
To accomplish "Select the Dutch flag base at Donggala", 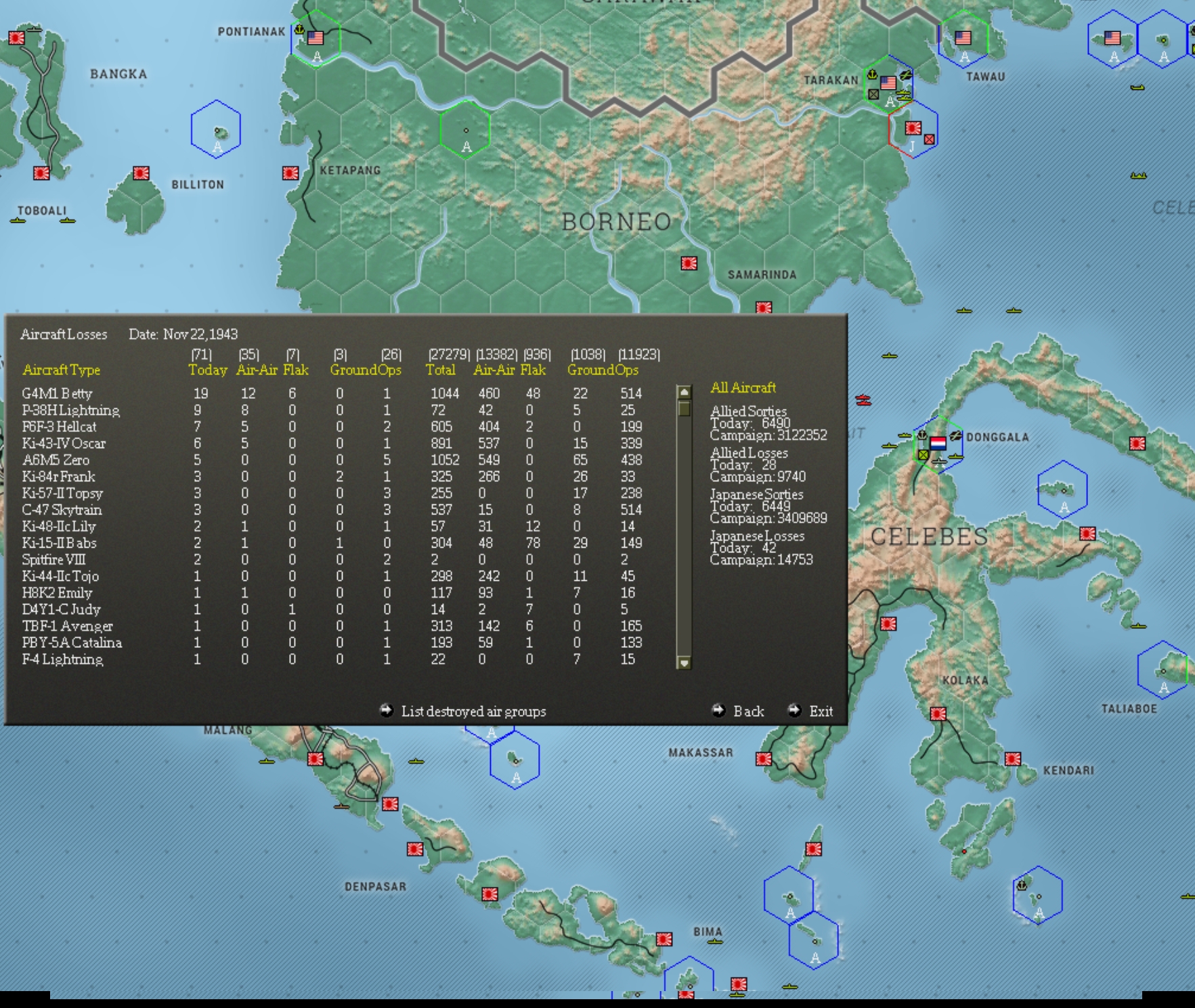I will coord(938,443).
